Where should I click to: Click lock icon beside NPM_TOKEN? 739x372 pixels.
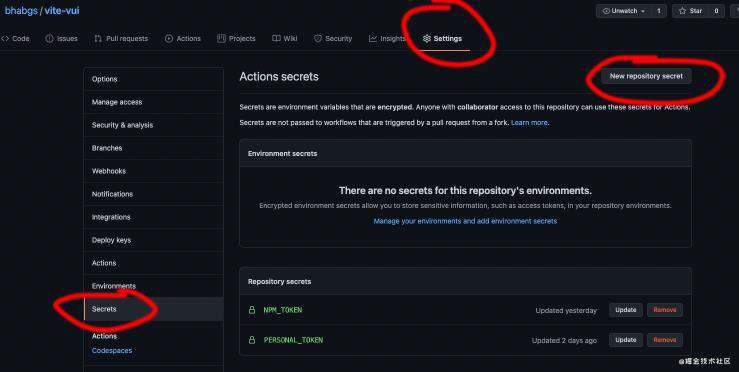(x=252, y=310)
